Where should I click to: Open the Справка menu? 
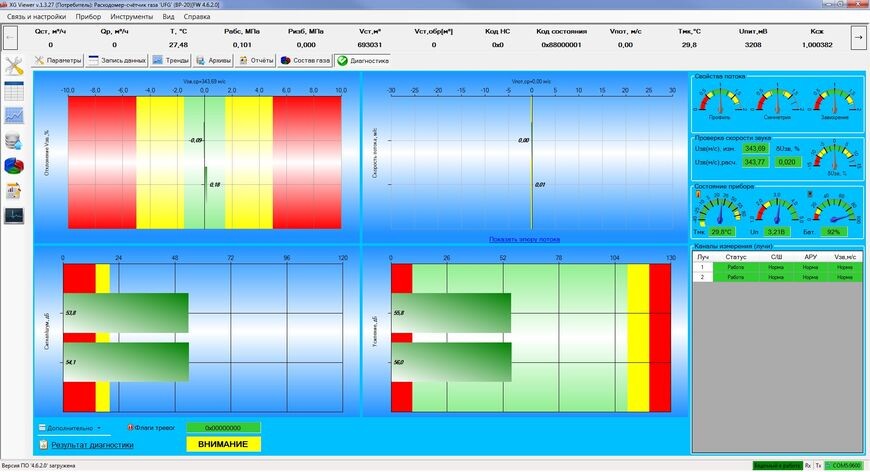197,17
